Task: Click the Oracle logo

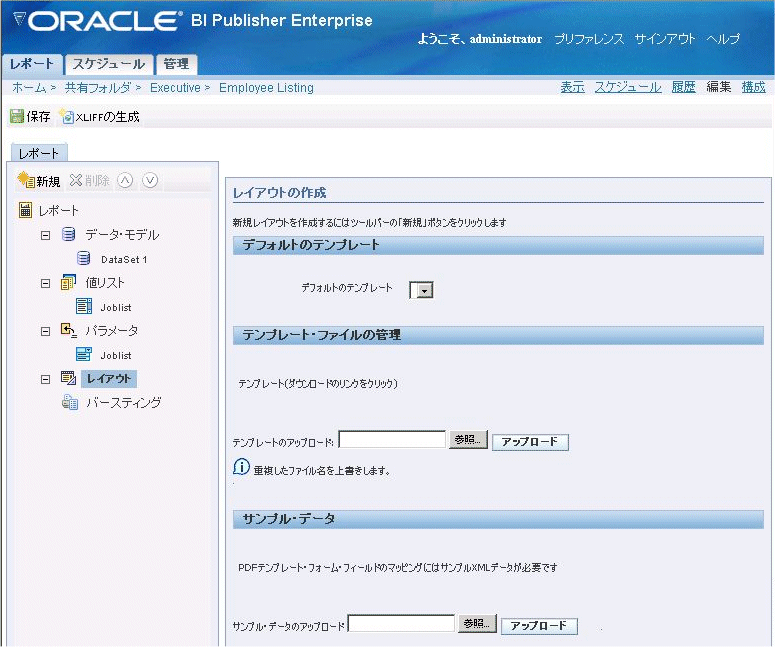Action: click(x=97, y=21)
